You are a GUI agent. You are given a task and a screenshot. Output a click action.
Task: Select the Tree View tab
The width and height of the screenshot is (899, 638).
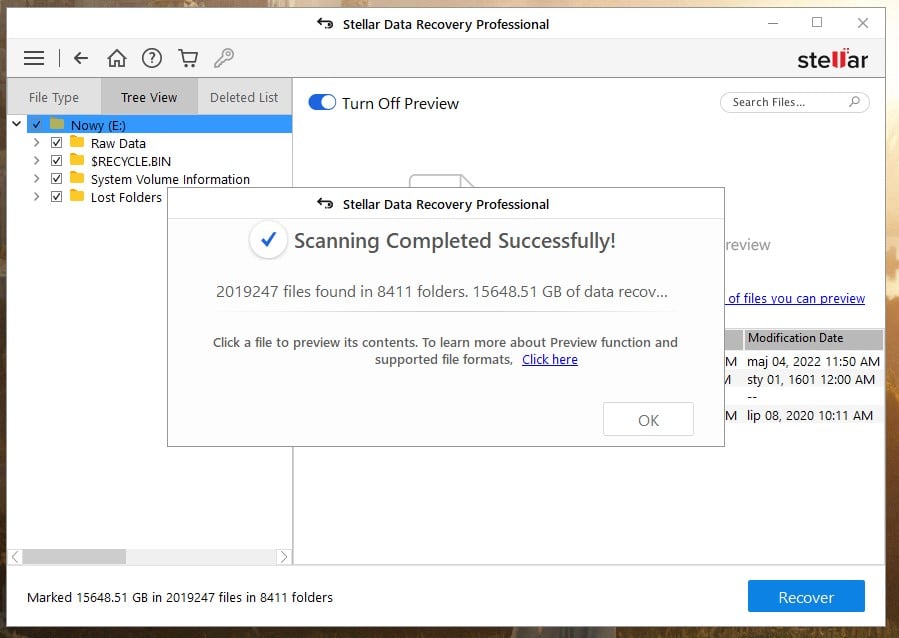[149, 97]
